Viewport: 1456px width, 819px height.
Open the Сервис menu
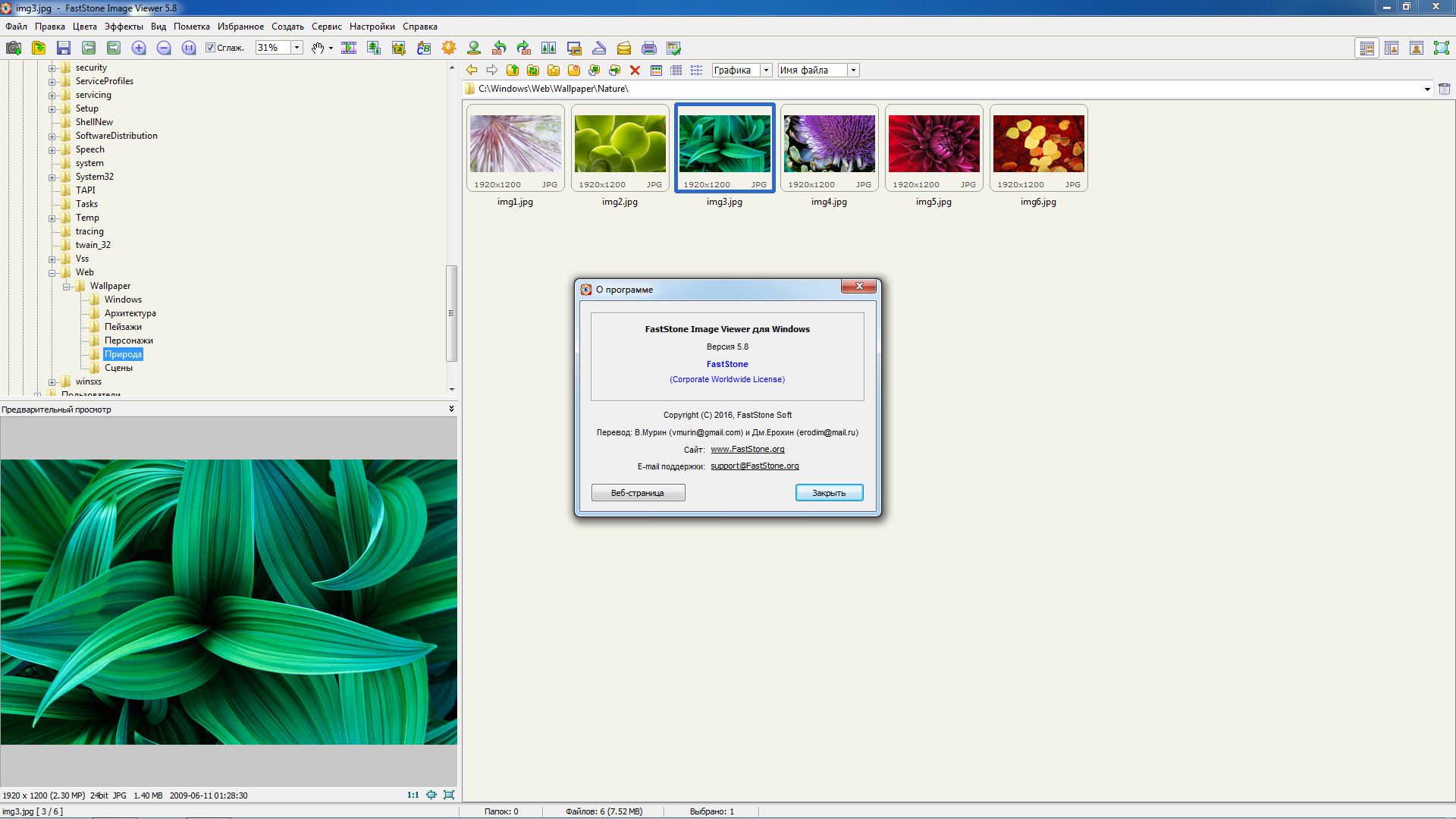coord(326,26)
